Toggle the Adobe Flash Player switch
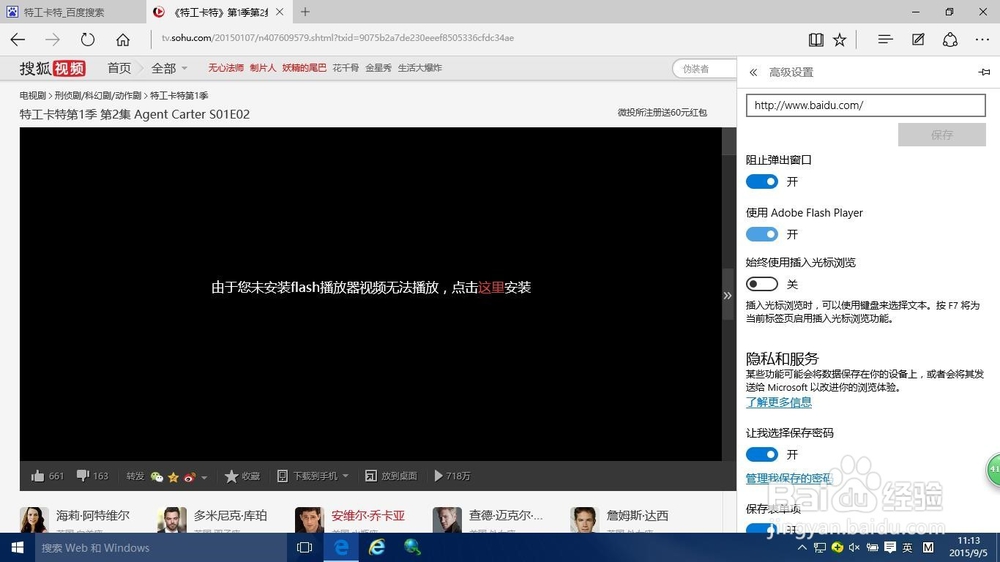The width and height of the screenshot is (1000, 562). coord(761,234)
